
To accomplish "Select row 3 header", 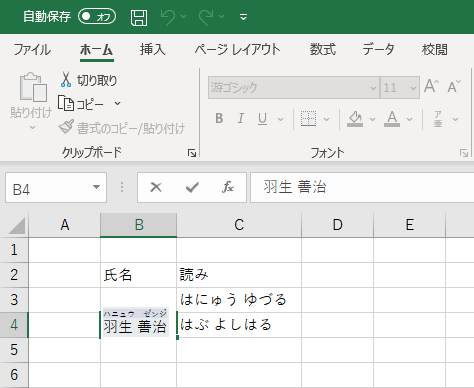I will pos(14,300).
